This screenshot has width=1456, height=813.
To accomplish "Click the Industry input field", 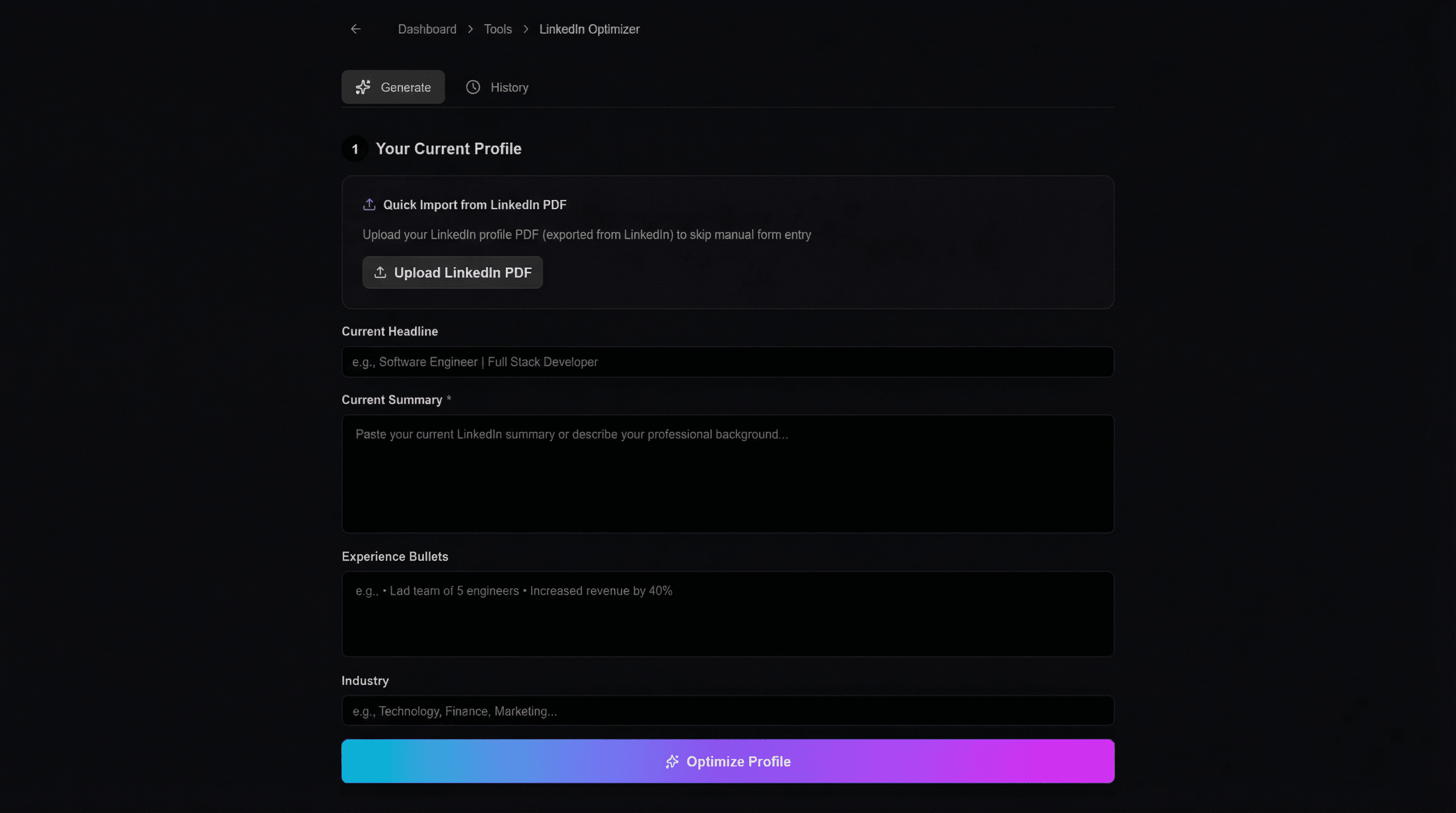I will (x=727, y=711).
